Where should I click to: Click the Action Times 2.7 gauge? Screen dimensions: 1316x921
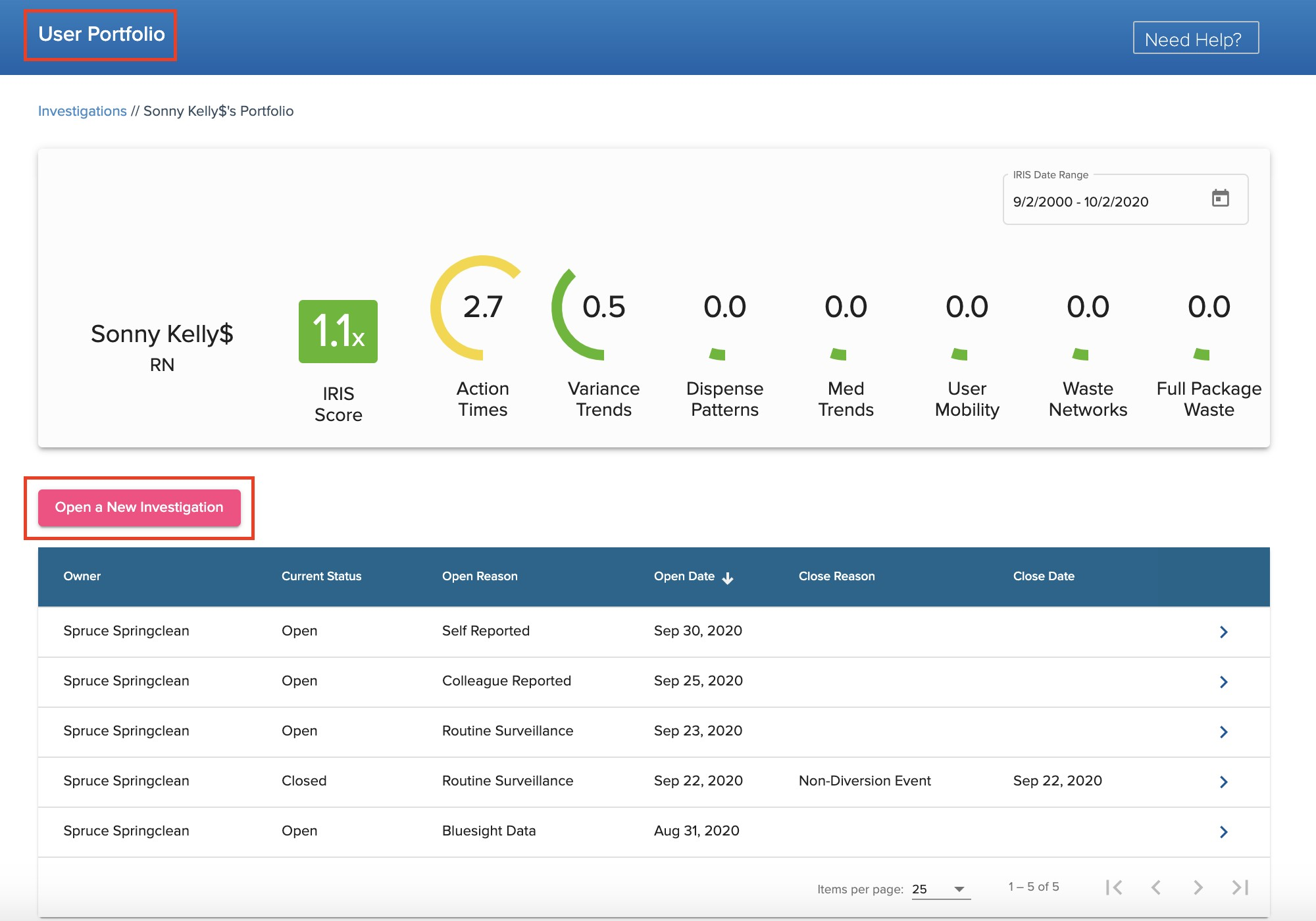(482, 308)
